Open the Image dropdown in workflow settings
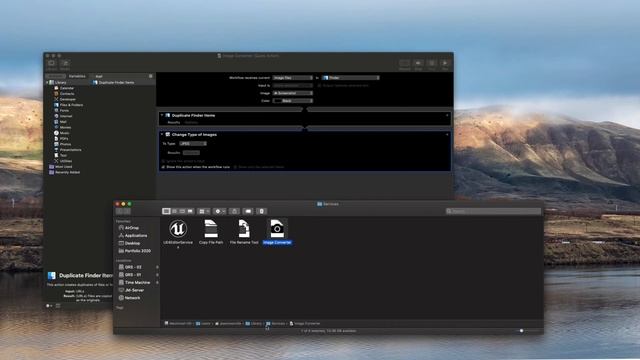The width and height of the screenshot is (640, 360). tap(293, 93)
